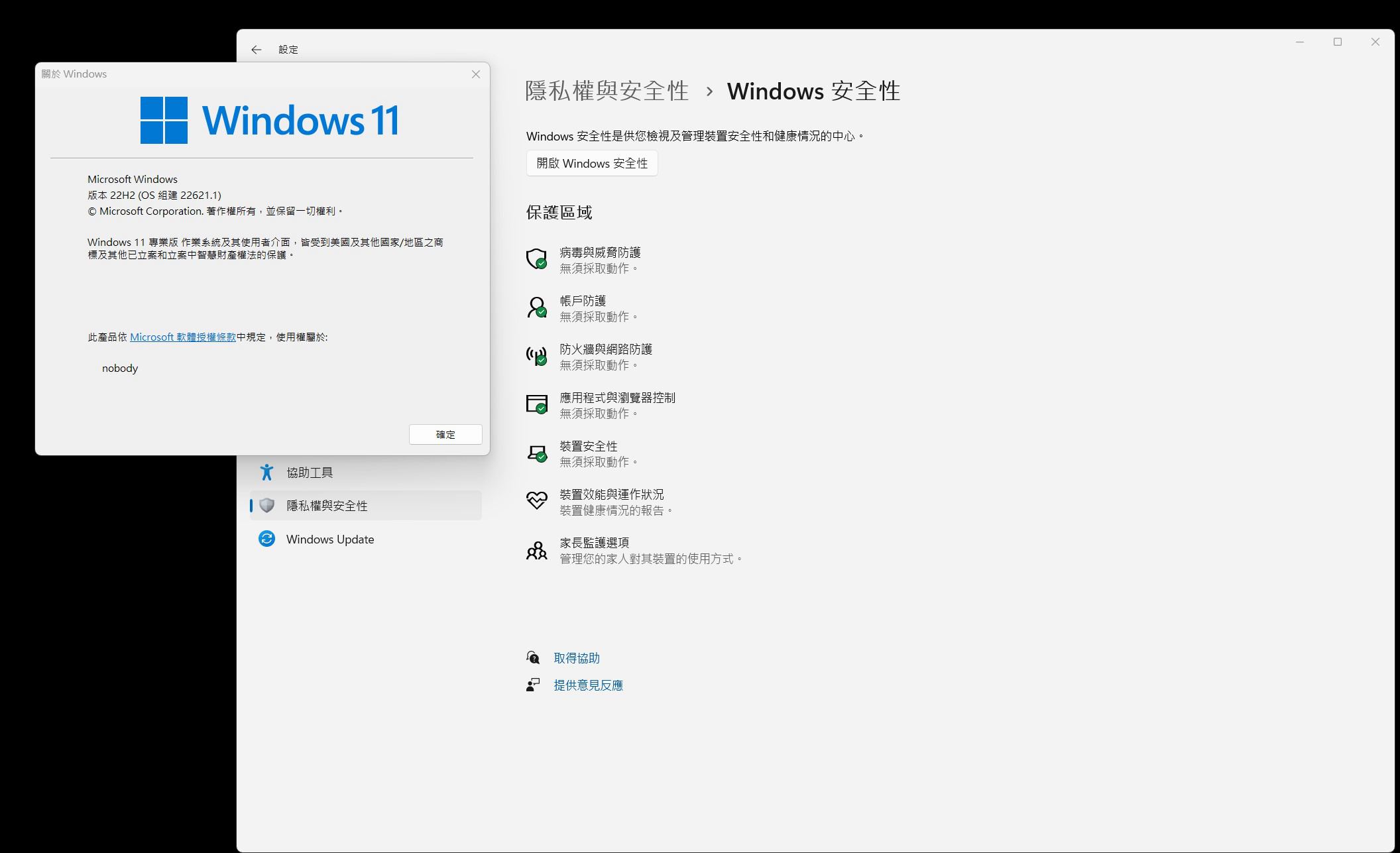Open 防火牆與網路防護 via its network icon
1400x853 pixels.
[x=536, y=356]
